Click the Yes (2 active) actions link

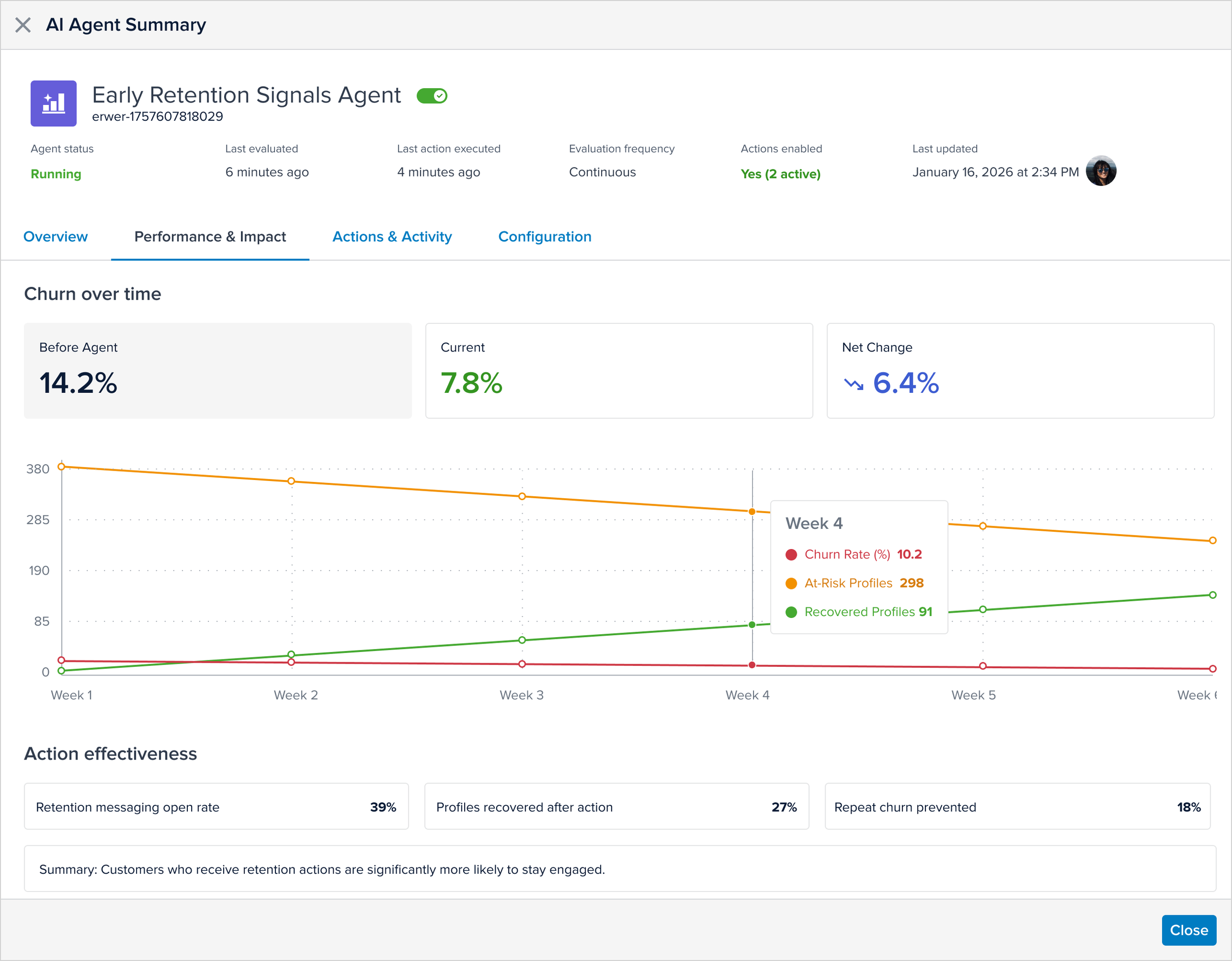click(x=780, y=174)
